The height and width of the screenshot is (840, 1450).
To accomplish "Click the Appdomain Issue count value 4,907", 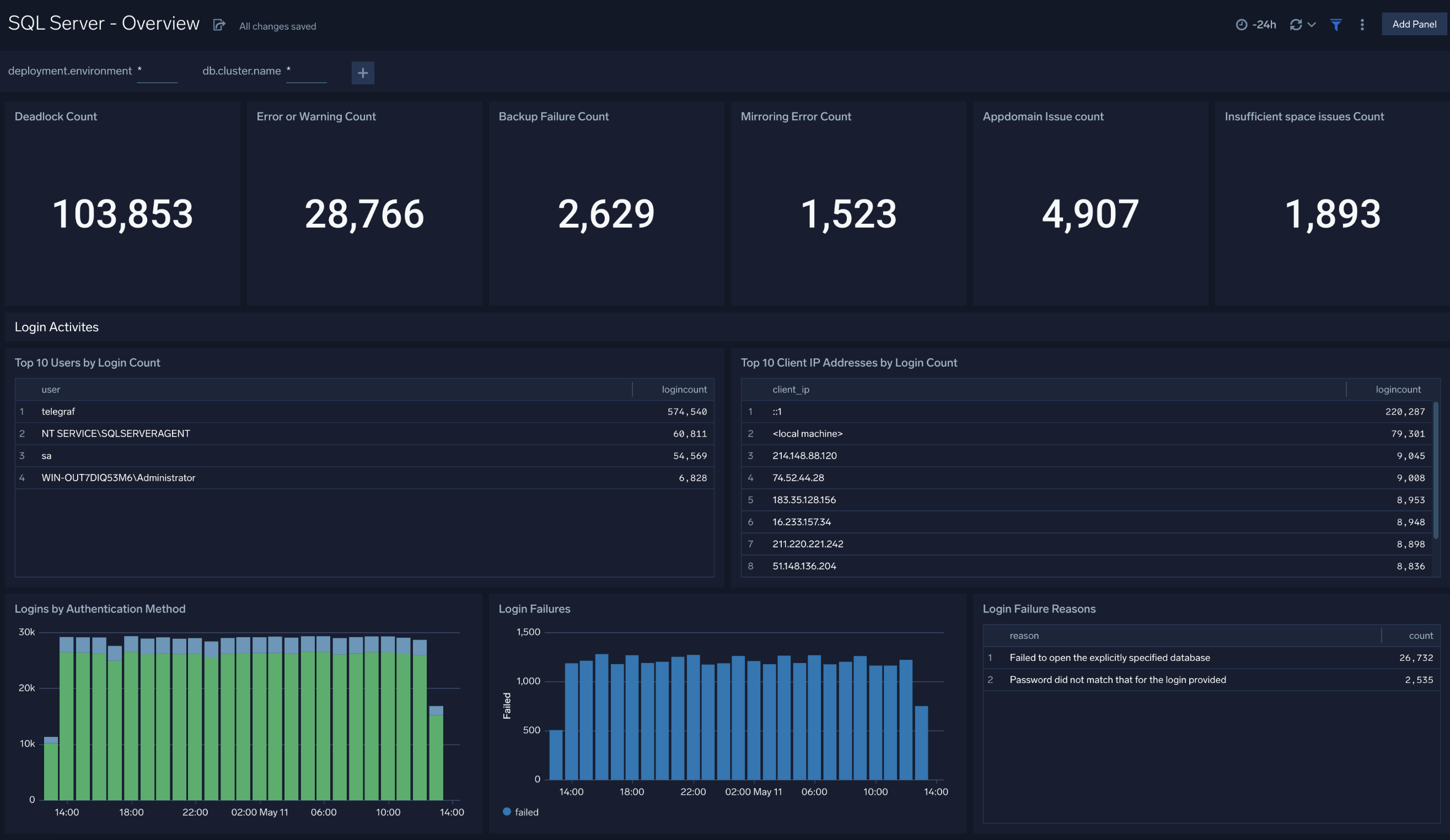I will pos(1091,213).
